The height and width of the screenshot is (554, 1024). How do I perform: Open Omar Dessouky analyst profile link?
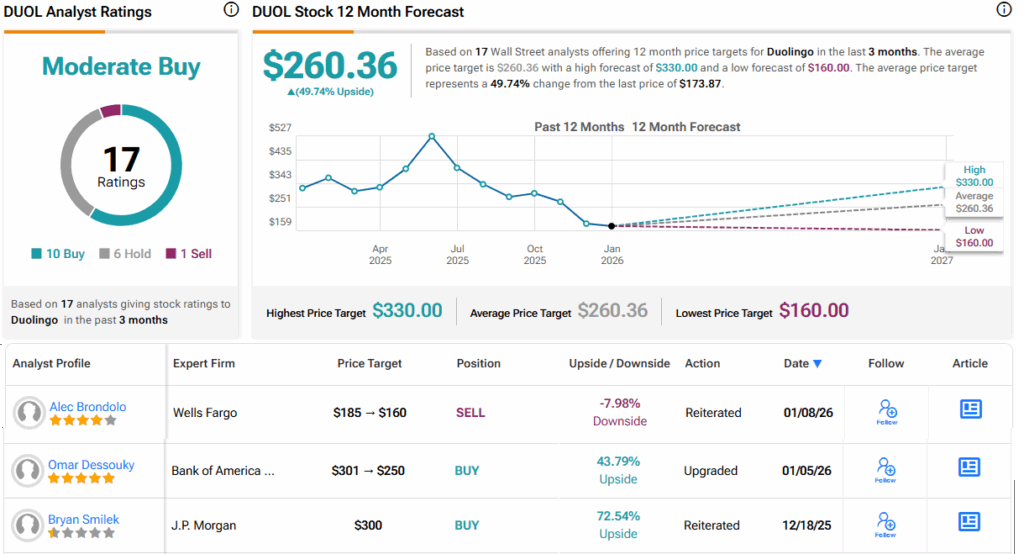point(92,465)
